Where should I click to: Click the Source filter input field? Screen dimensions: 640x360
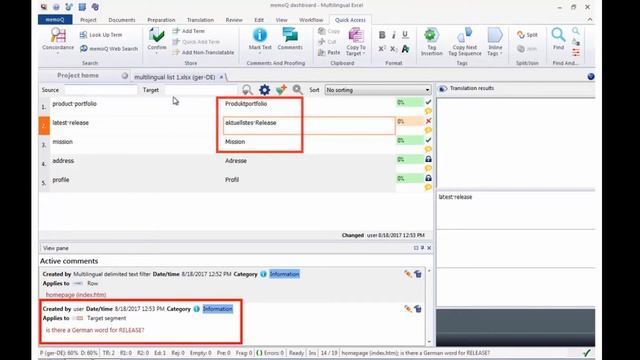100,90
